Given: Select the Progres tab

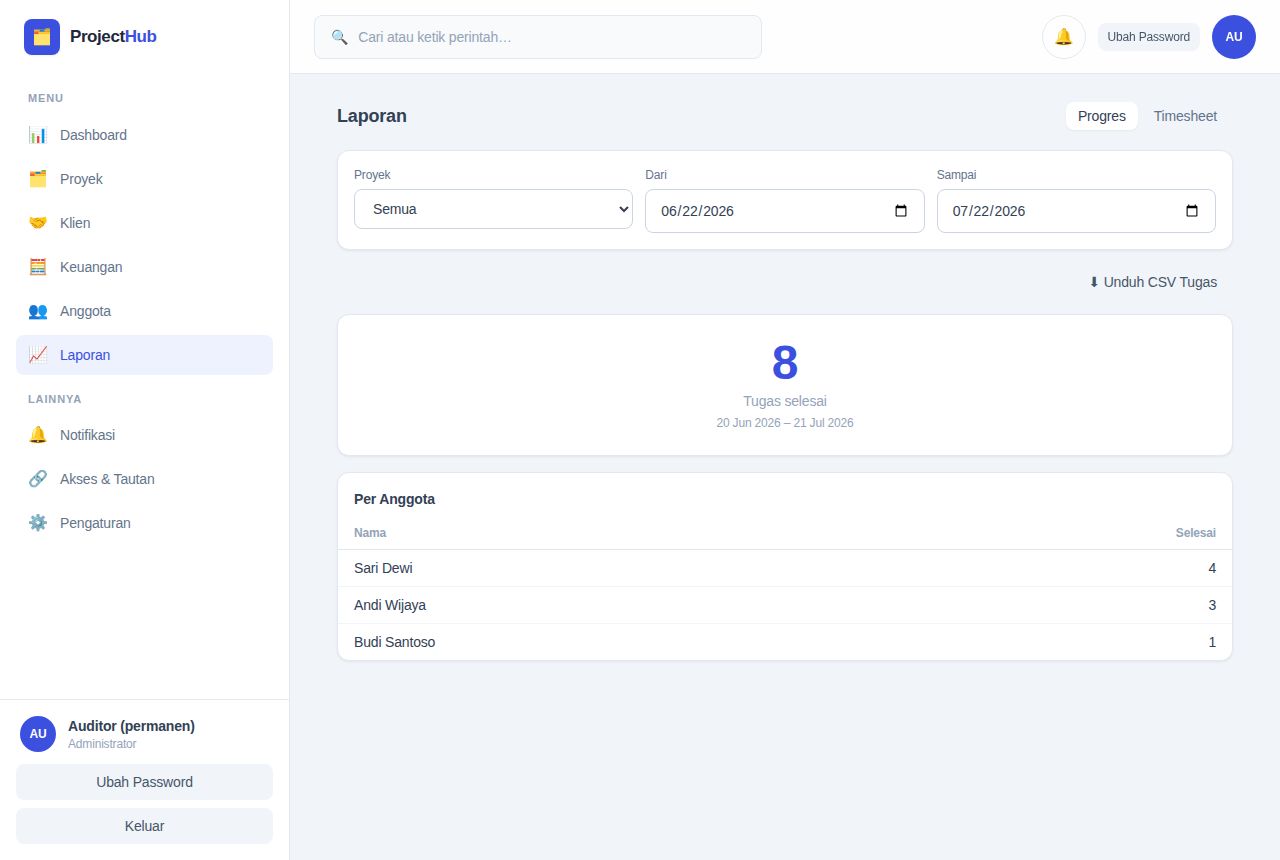Looking at the screenshot, I should pos(1102,116).
